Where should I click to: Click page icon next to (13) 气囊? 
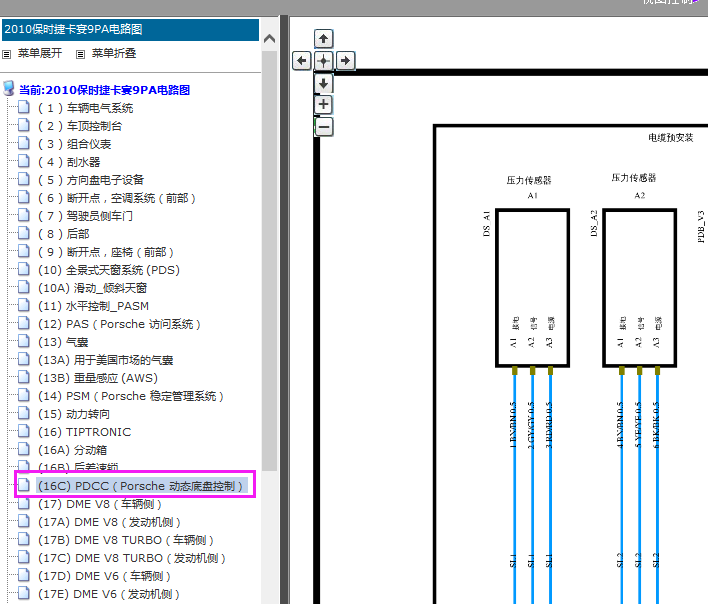click(x=24, y=341)
